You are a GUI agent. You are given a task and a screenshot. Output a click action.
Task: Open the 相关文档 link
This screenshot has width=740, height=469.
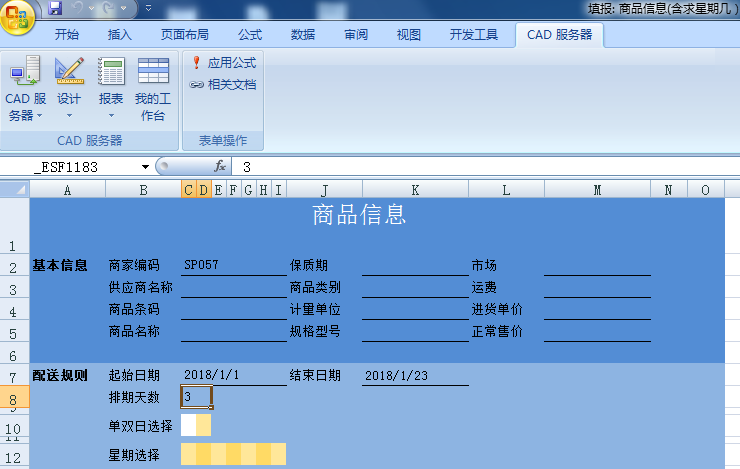223,84
